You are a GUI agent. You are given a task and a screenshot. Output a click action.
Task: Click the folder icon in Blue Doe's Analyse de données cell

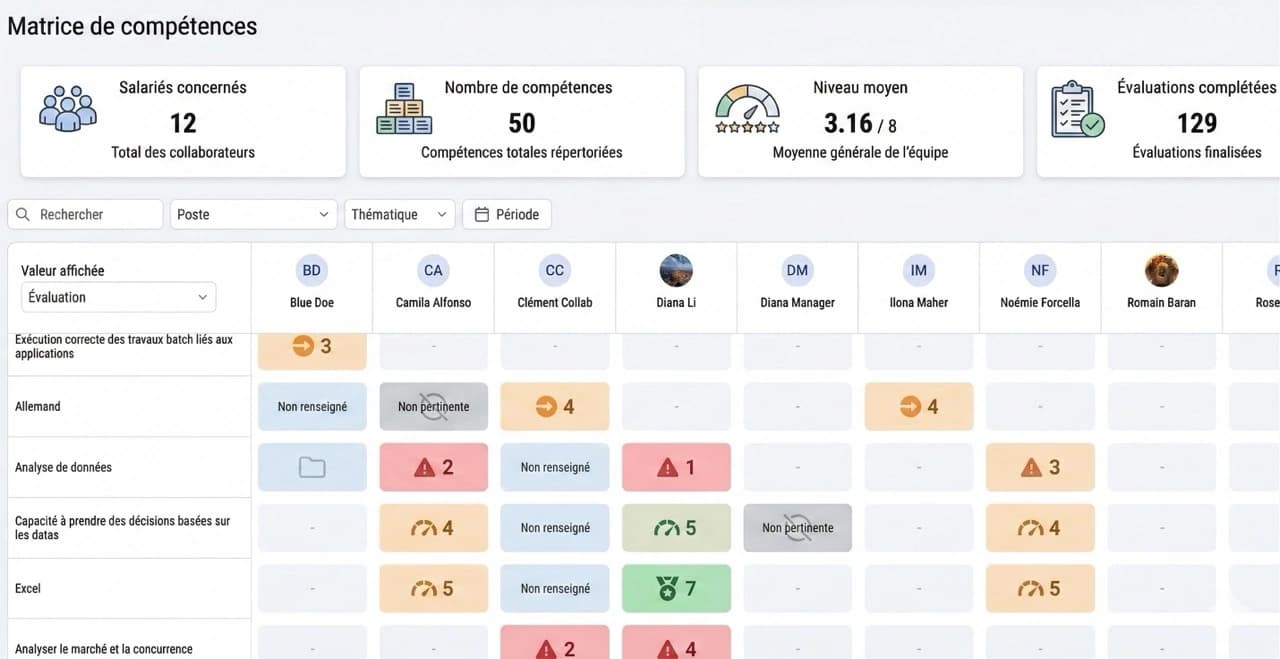click(x=312, y=467)
